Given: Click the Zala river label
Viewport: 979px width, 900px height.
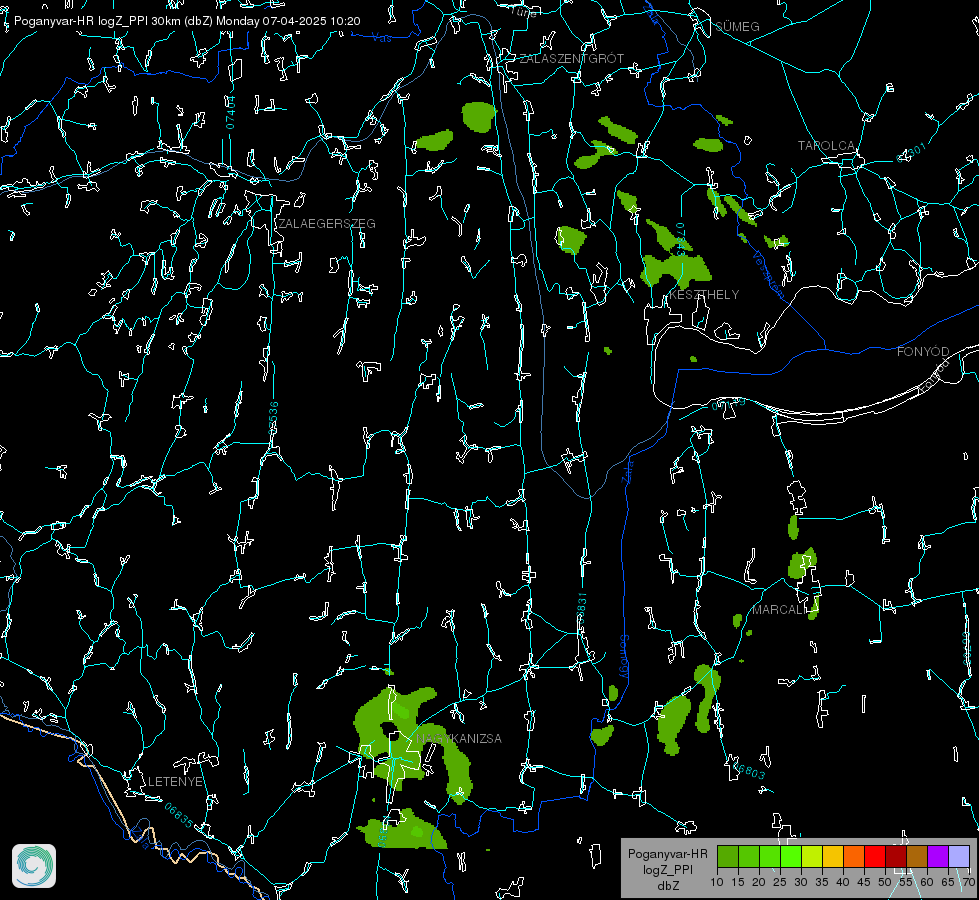Looking at the screenshot, I should tap(627, 470).
